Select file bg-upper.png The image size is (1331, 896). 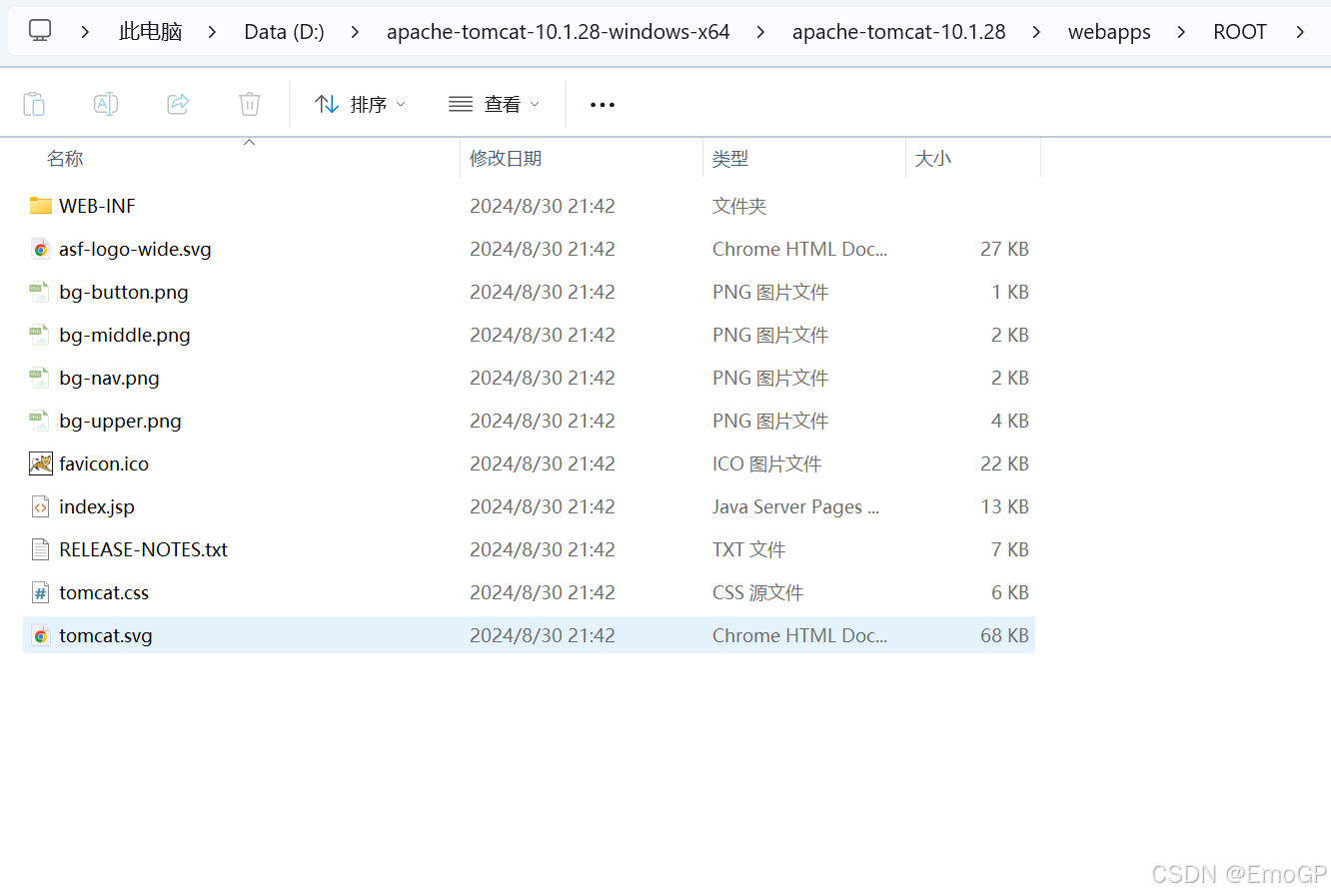[120, 421]
